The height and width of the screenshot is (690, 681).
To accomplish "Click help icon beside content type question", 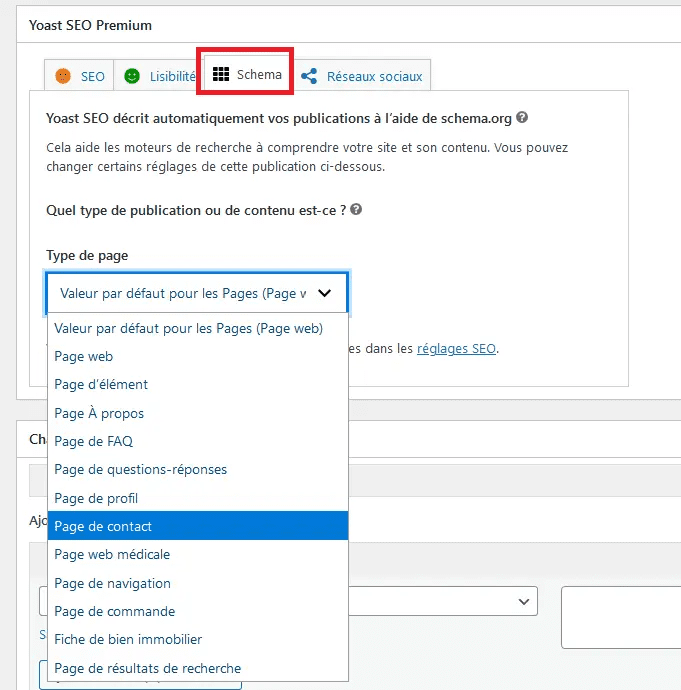I will [x=356, y=210].
